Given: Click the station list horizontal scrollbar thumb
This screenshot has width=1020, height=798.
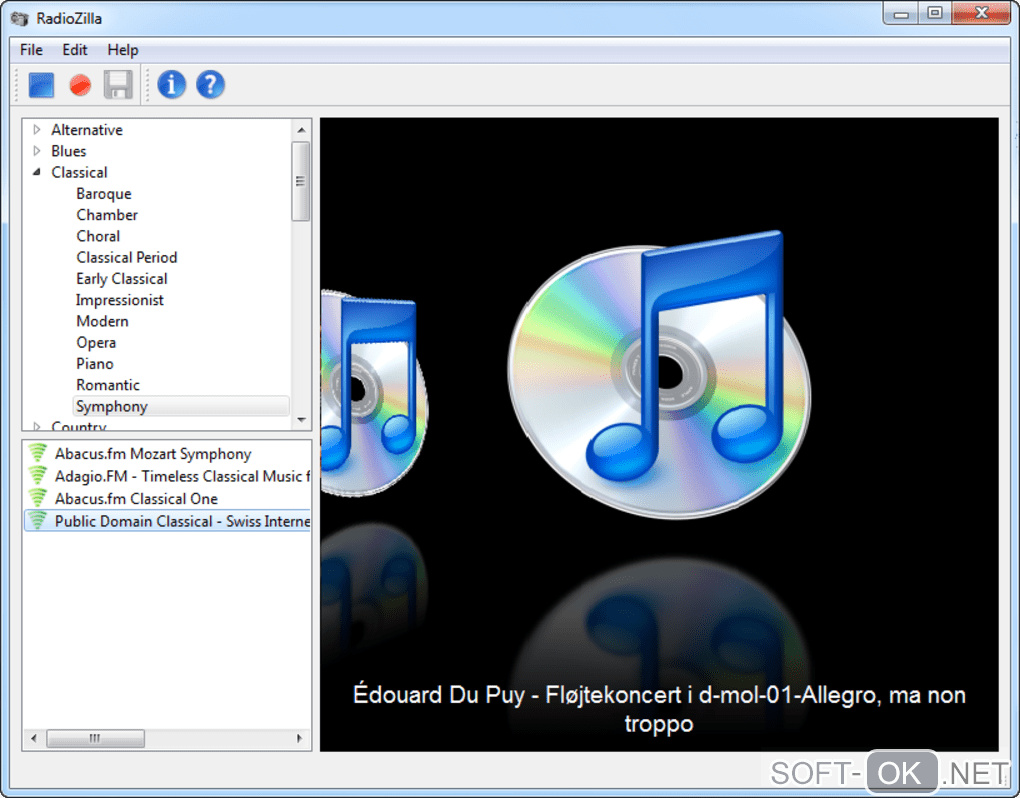Looking at the screenshot, I should coord(96,738).
